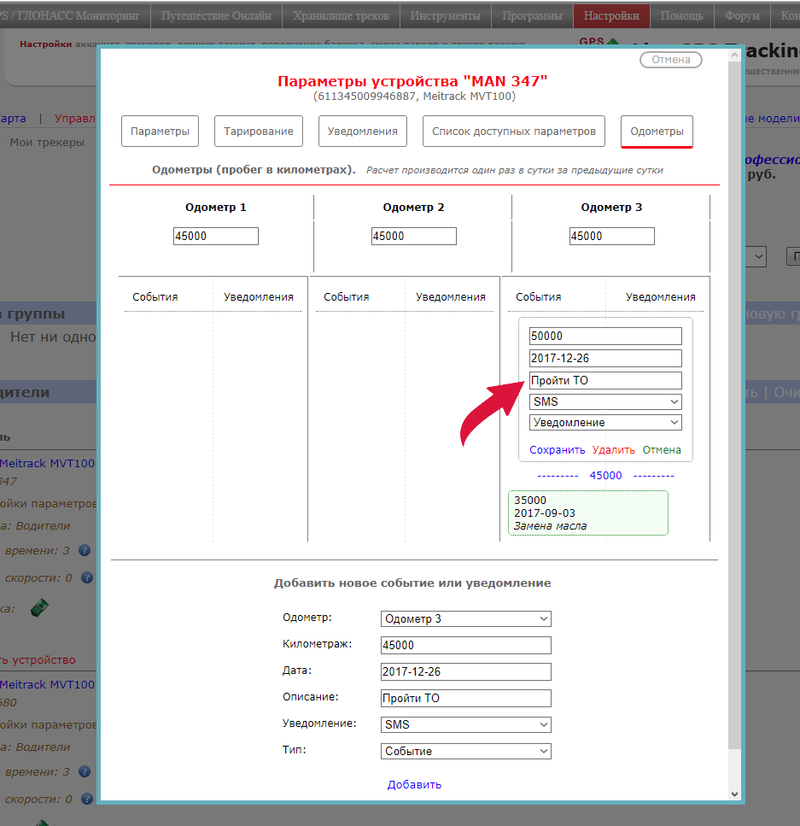The width and height of the screenshot is (800, 826).
Task: Open the 'Хранилище треков' menu item
Action: click(x=340, y=16)
